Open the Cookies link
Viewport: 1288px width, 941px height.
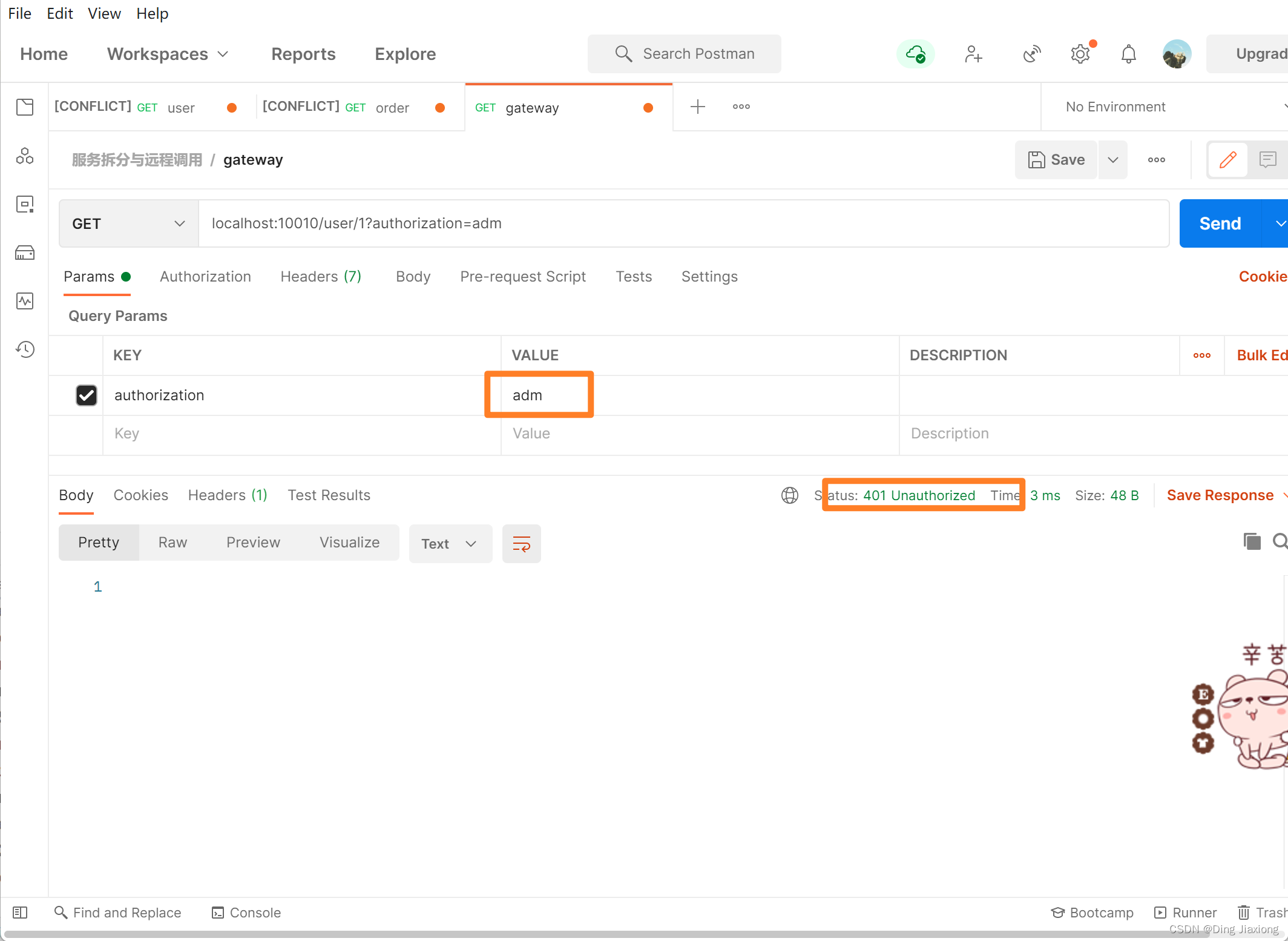click(1263, 276)
